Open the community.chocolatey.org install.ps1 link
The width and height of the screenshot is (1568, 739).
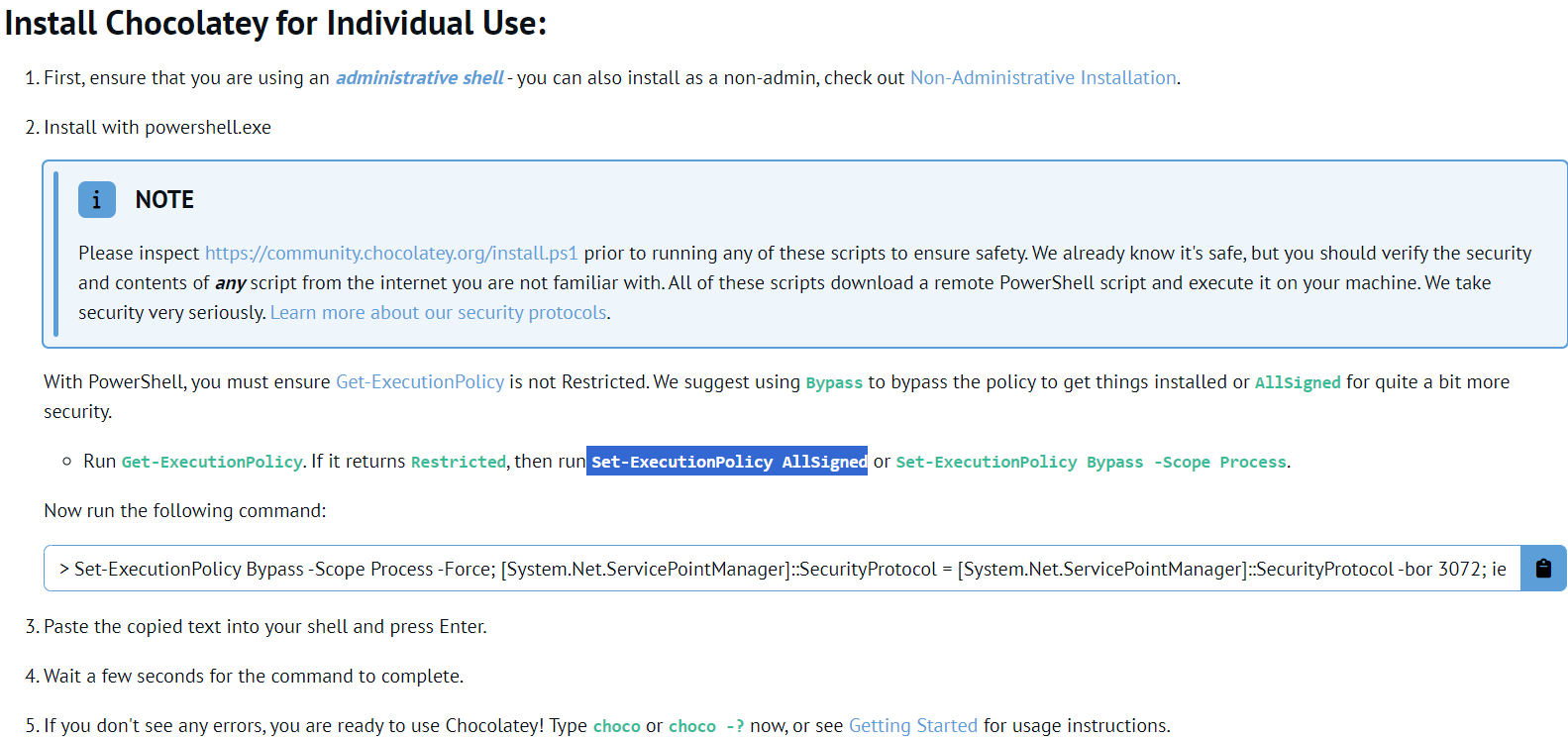tap(391, 254)
